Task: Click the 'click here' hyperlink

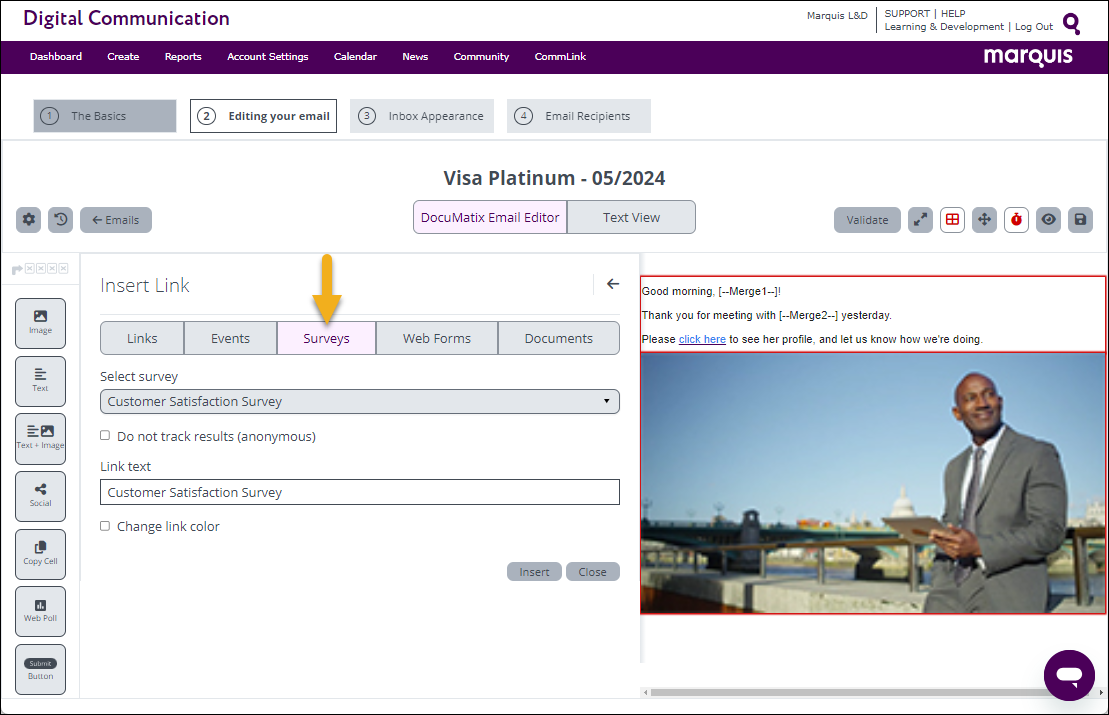Action: 702,339
